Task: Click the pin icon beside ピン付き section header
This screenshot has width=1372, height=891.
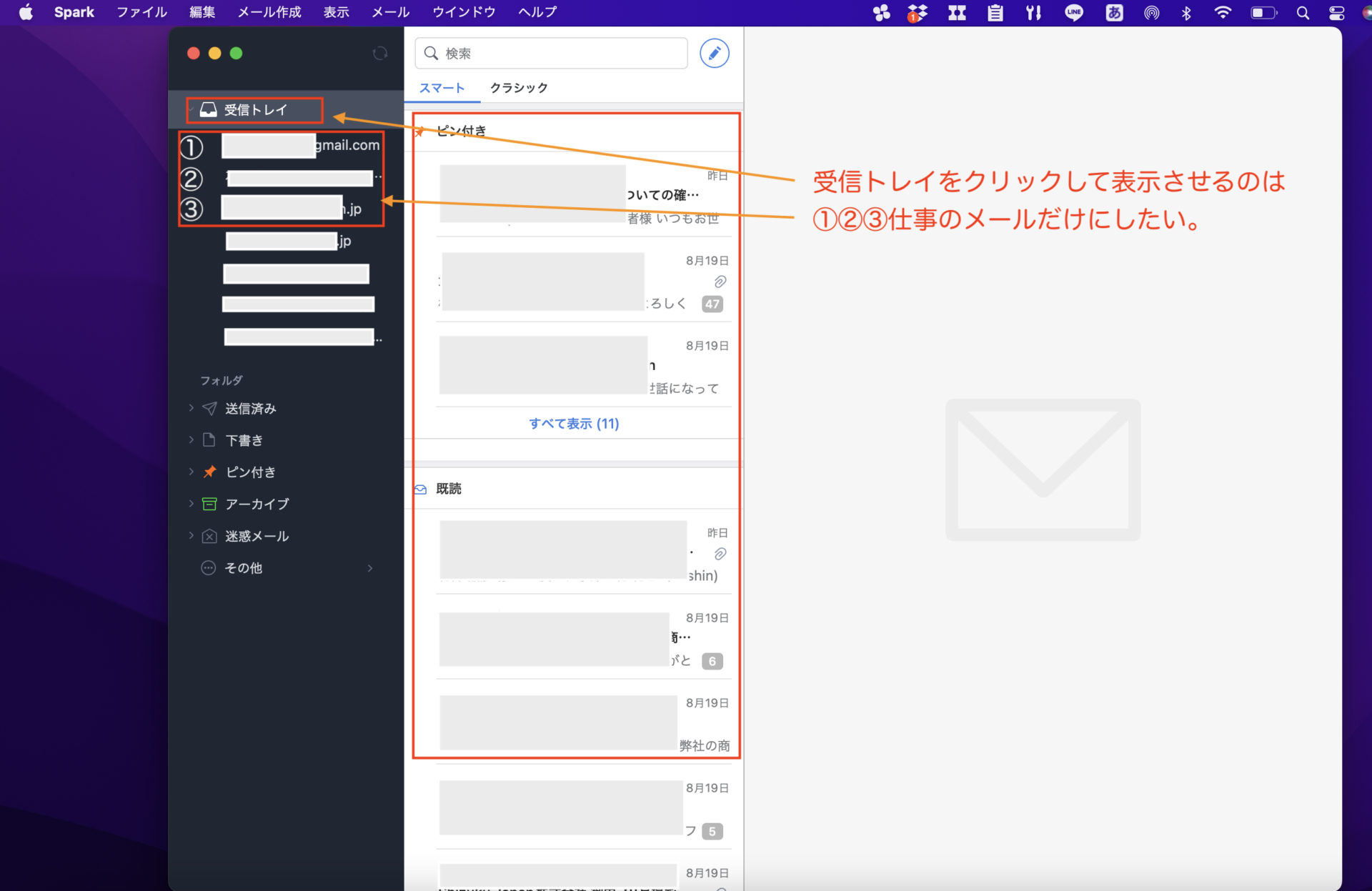Action: click(x=419, y=131)
